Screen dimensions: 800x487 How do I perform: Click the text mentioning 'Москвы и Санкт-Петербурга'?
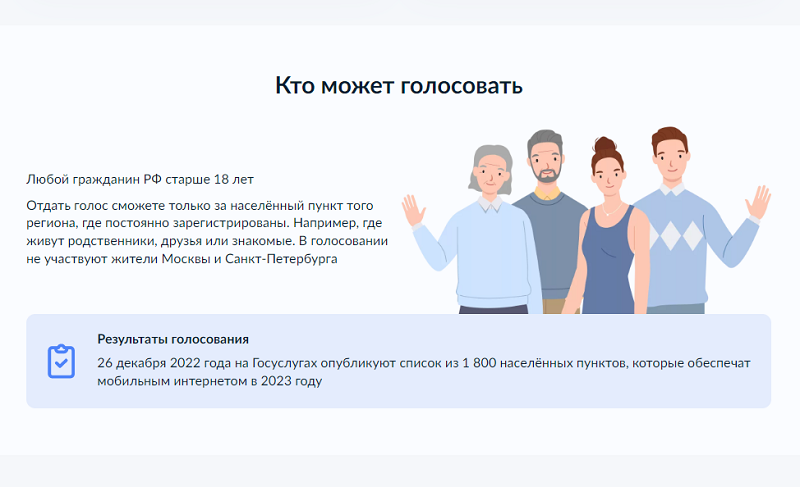tap(249, 259)
